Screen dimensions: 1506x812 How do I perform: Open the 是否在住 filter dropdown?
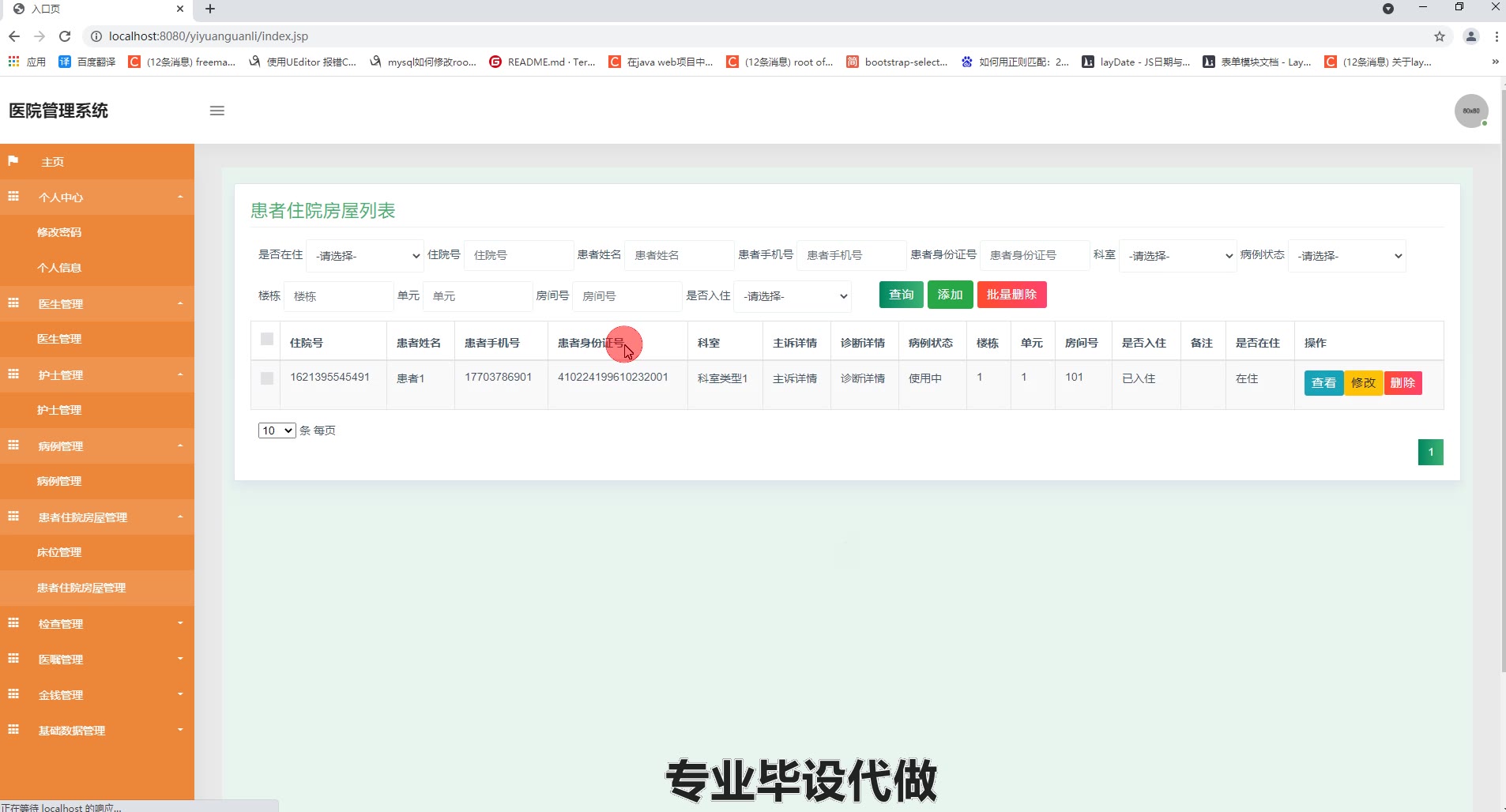pyautogui.click(x=365, y=256)
